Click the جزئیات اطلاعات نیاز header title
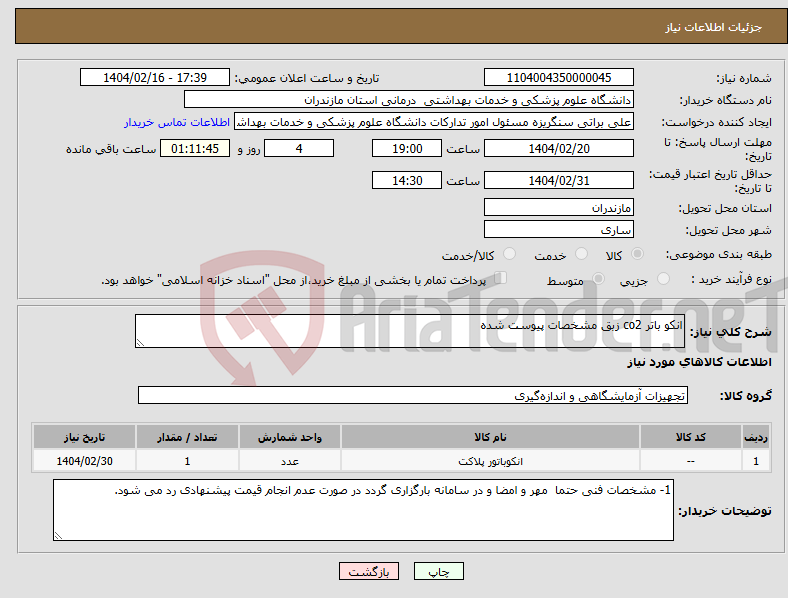The width and height of the screenshot is (788, 598). point(714,27)
